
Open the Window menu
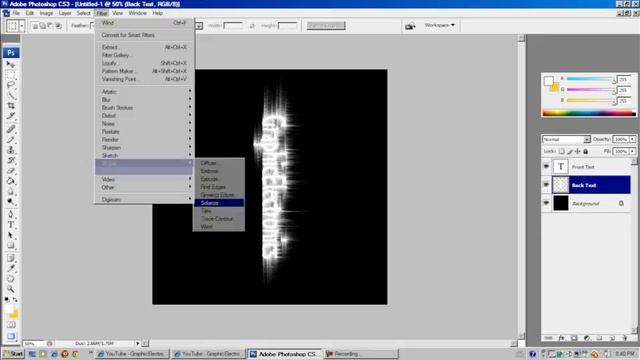[x=138, y=13]
